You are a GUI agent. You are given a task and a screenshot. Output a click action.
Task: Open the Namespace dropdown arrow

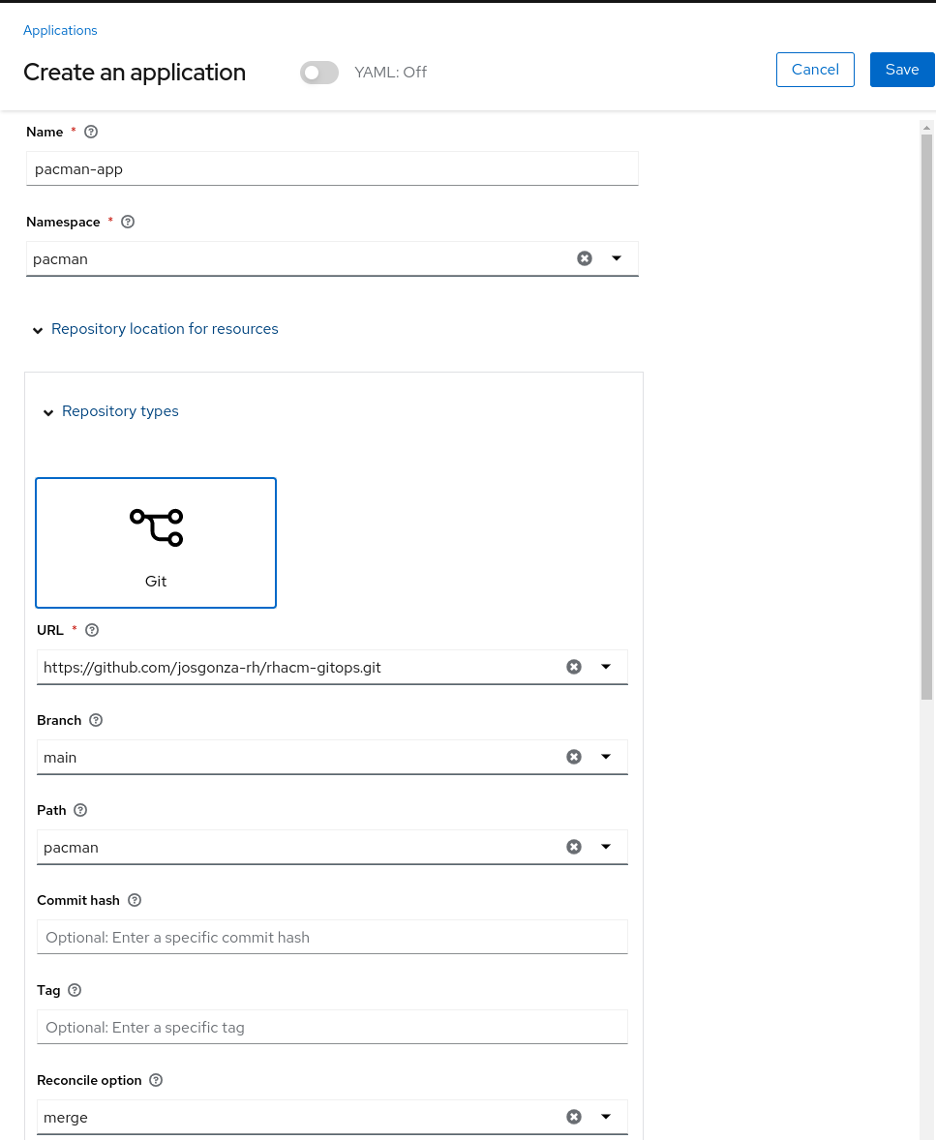tap(616, 258)
